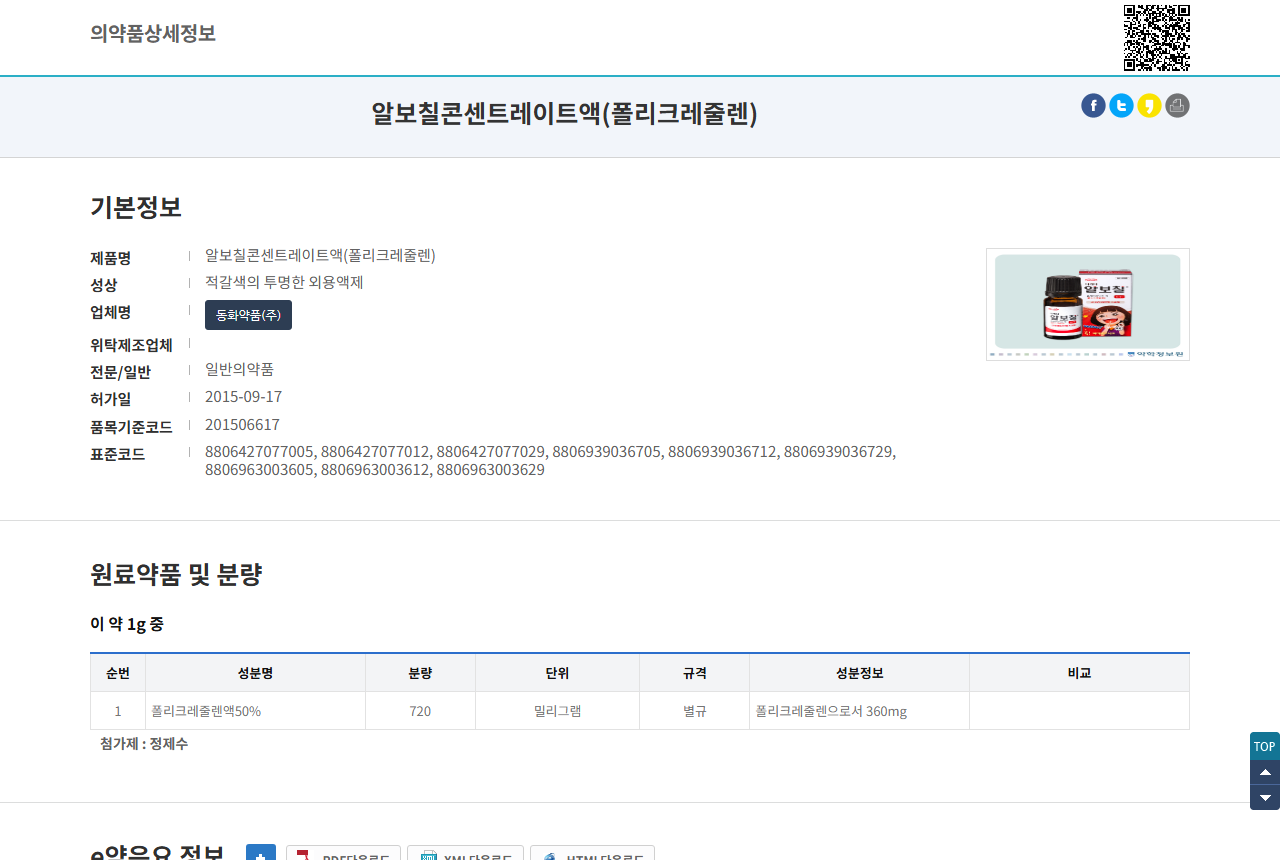Viewport: 1280px width, 860px height.
Task: Share the page on Facebook
Action: coord(1093,106)
